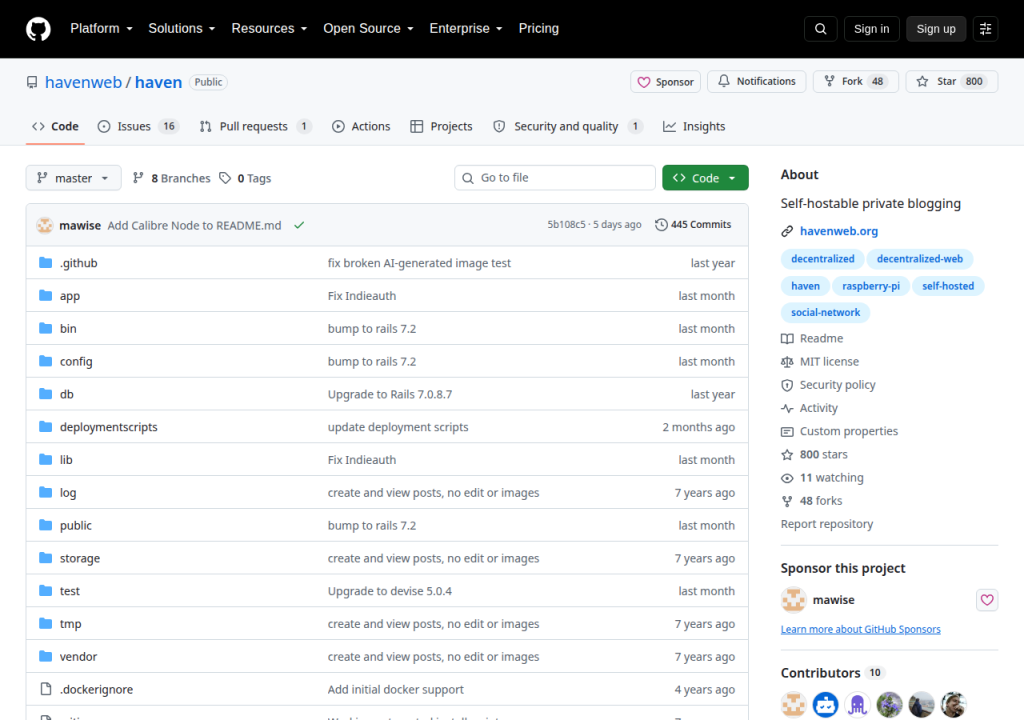Click the purple octopus contributor avatar
The height and width of the screenshot is (720, 1024).
pyautogui.click(x=857, y=704)
